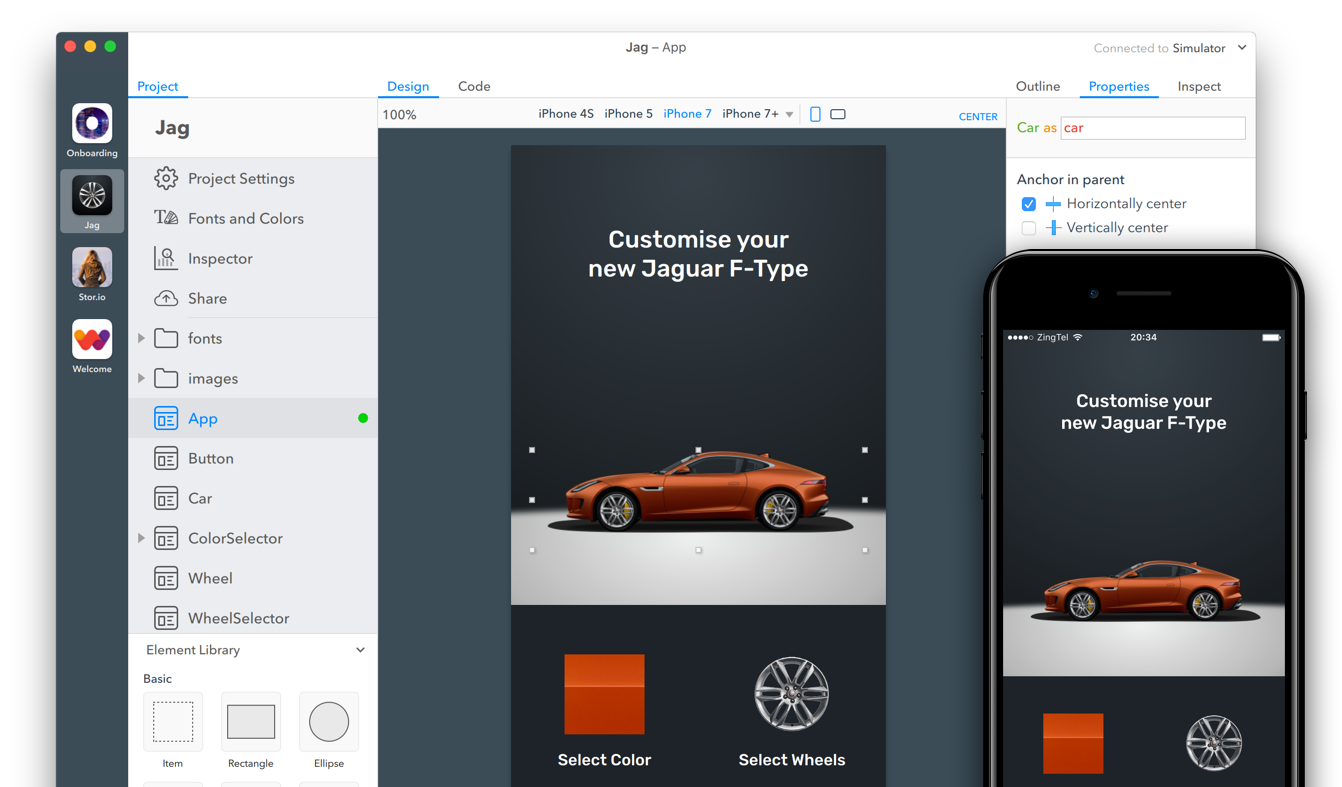This screenshot has width=1342, height=787.
Task: Add Rectangle element from library
Action: (250, 721)
